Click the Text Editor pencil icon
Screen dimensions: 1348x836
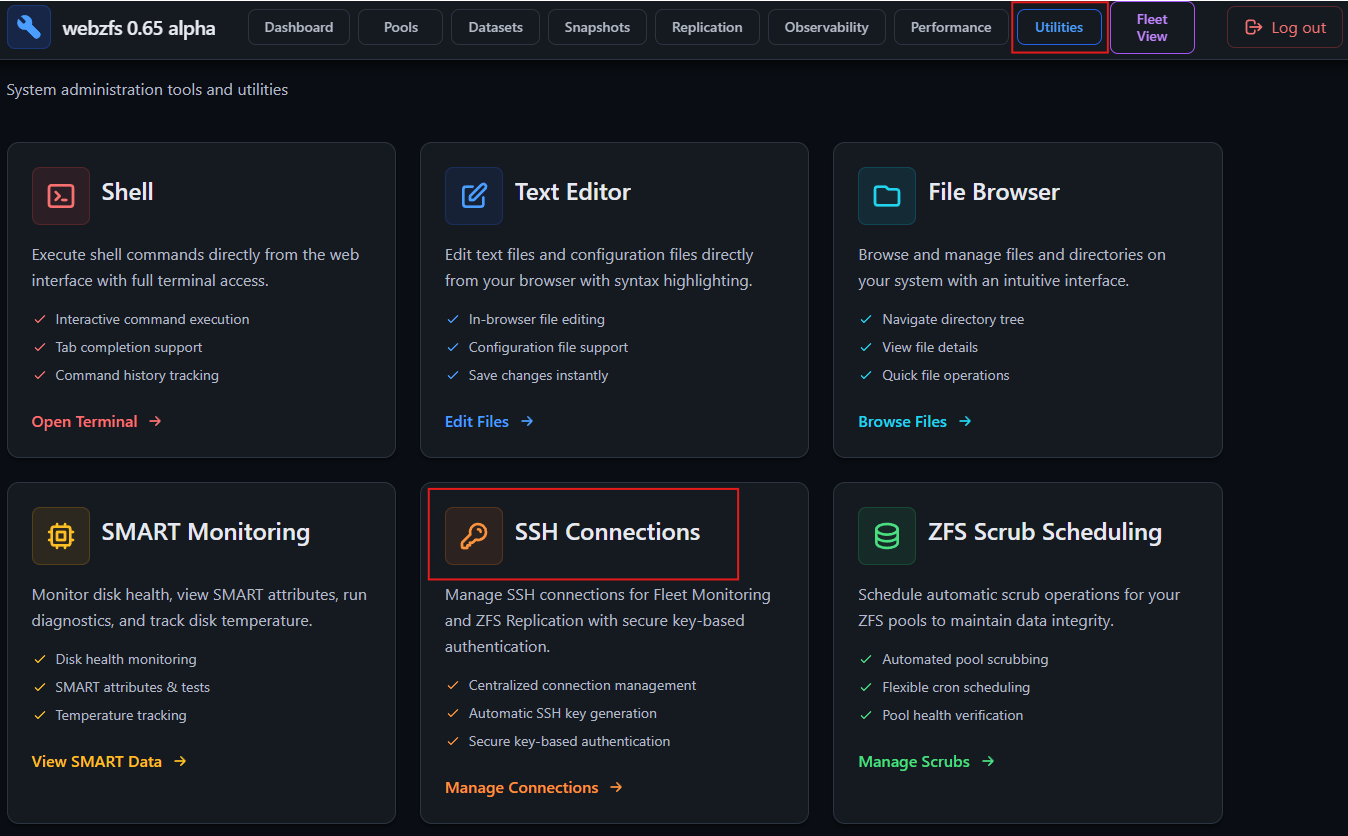[x=474, y=196]
